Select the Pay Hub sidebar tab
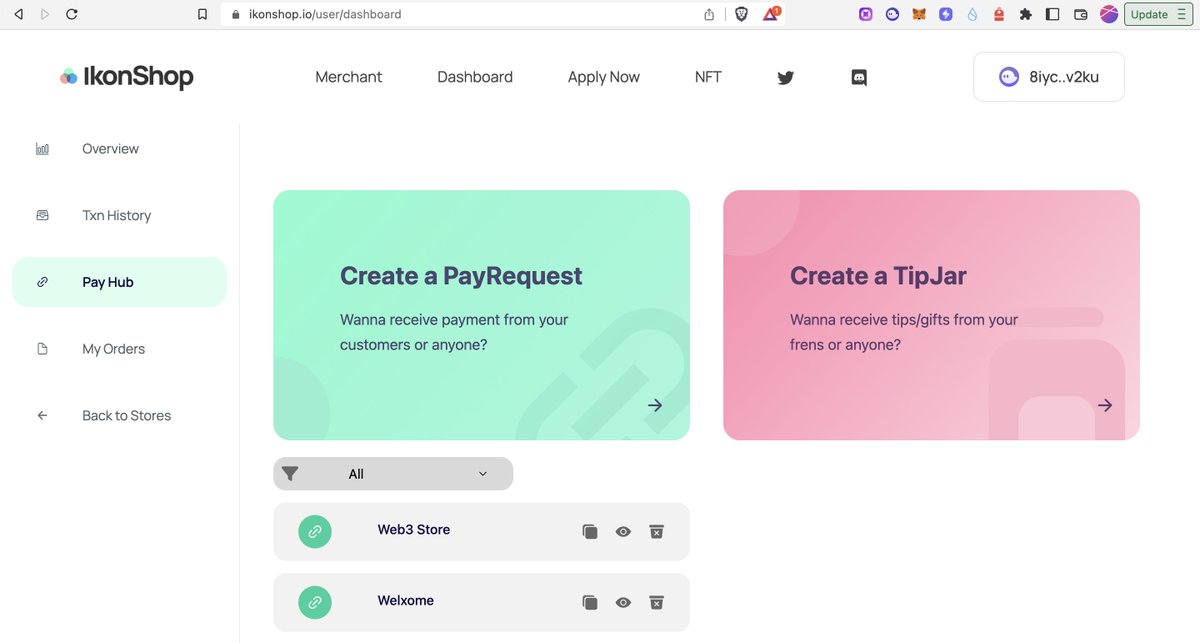The width and height of the screenshot is (1200, 643). [x=120, y=282]
